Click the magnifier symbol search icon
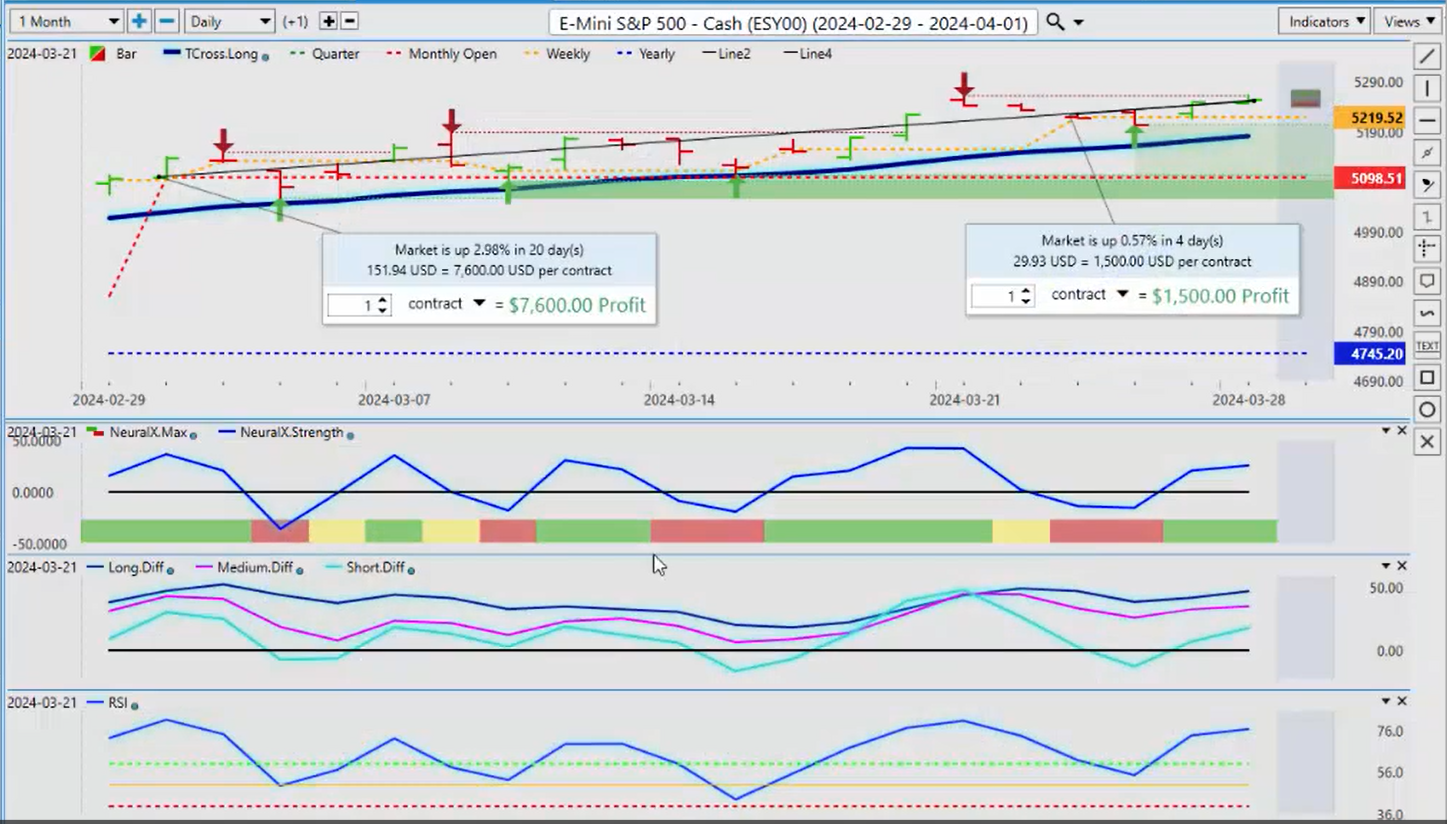The height and width of the screenshot is (824, 1447). pyautogui.click(x=1055, y=21)
